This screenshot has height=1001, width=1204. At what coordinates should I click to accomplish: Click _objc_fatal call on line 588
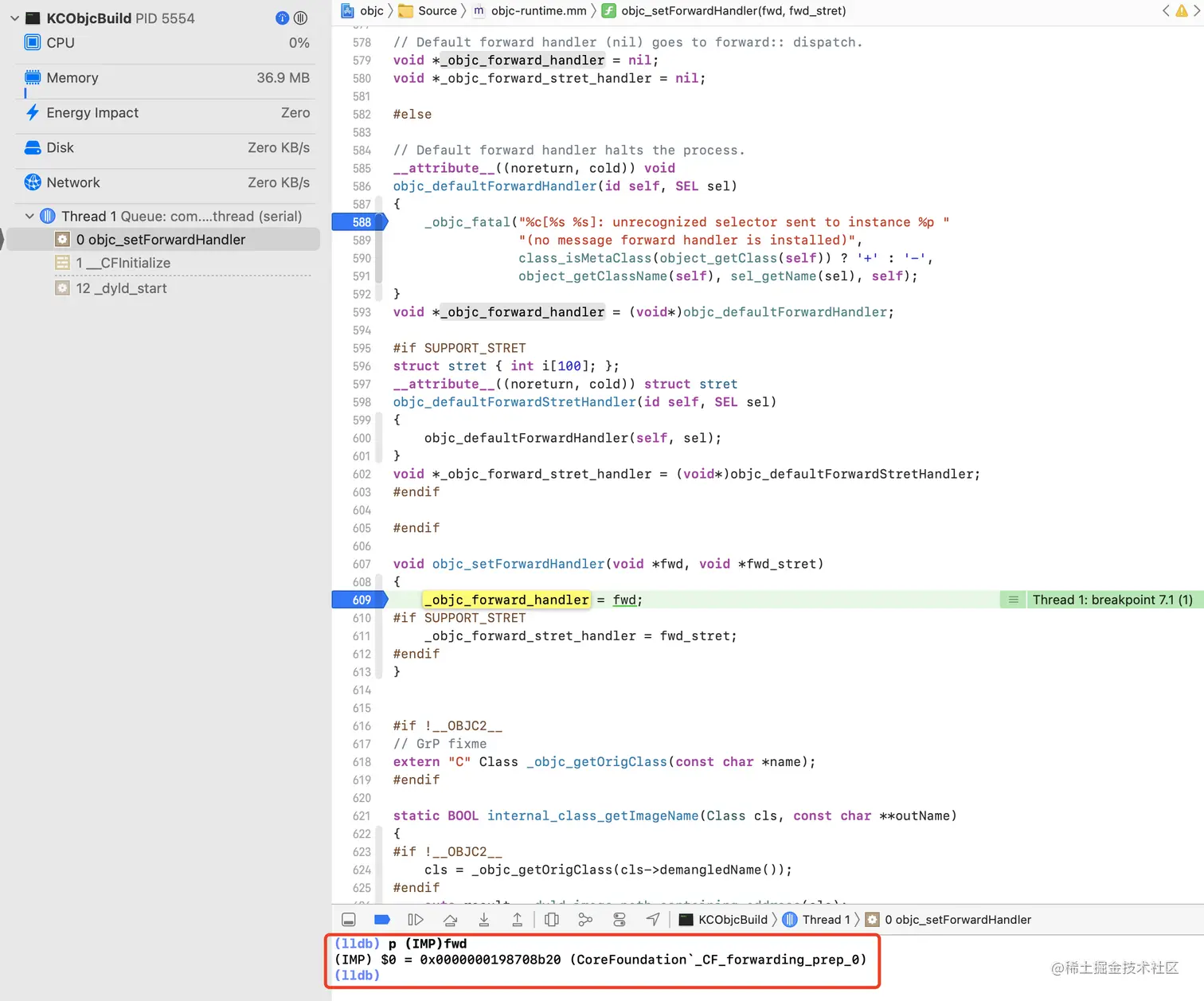coord(467,222)
